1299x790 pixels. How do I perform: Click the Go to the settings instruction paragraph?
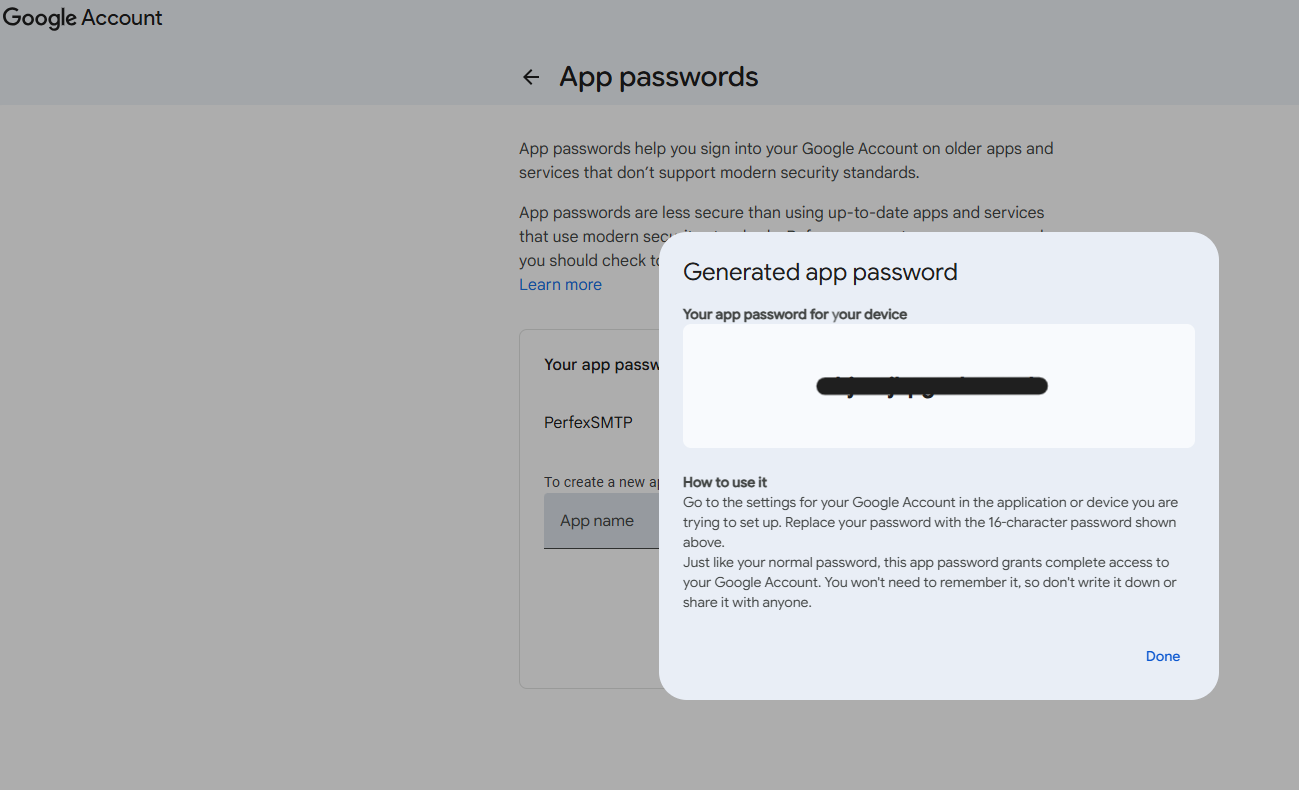(x=930, y=522)
